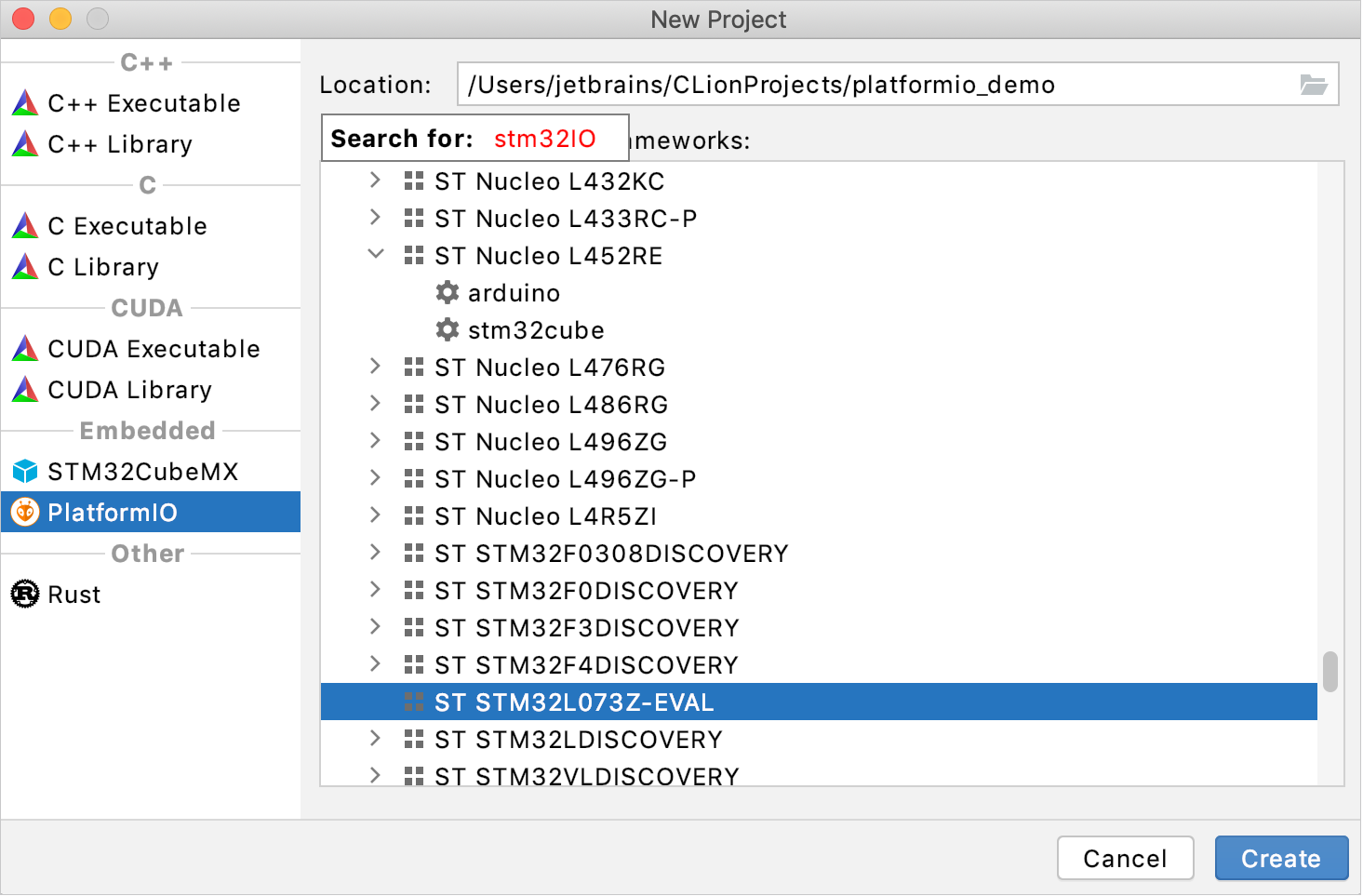The width and height of the screenshot is (1363, 896).
Task: Click the C Library project icon
Action: pyautogui.click(x=25, y=266)
